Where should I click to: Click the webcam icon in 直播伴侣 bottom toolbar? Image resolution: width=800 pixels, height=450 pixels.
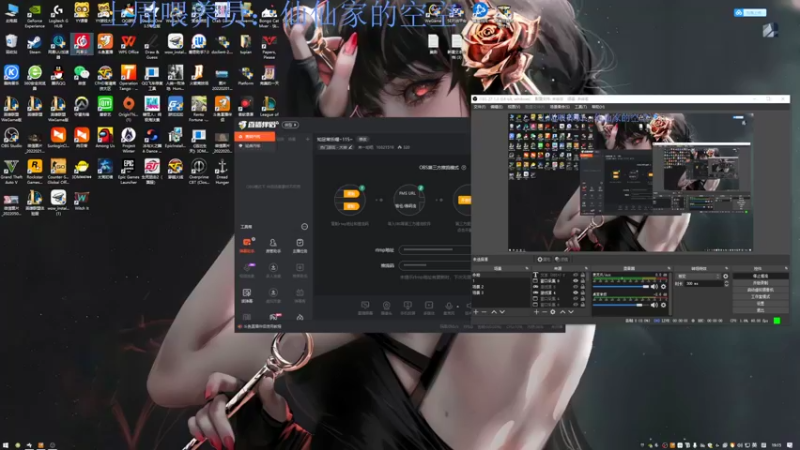pos(386,307)
